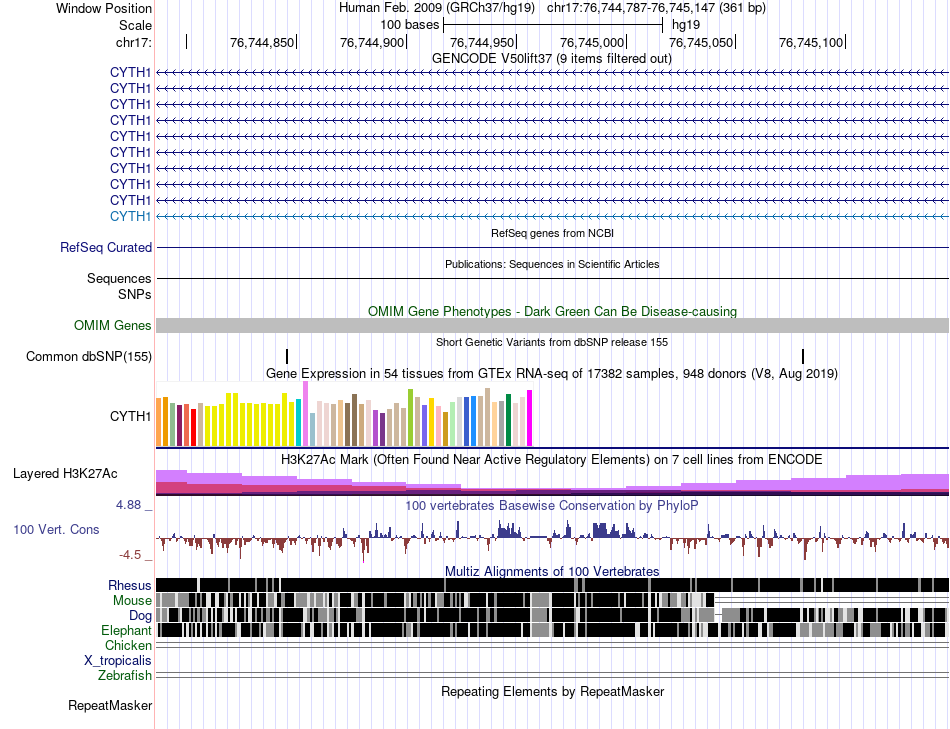
Task: Click the topmost CYTH1 transcript label
Action: pyautogui.click(x=130, y=73)
